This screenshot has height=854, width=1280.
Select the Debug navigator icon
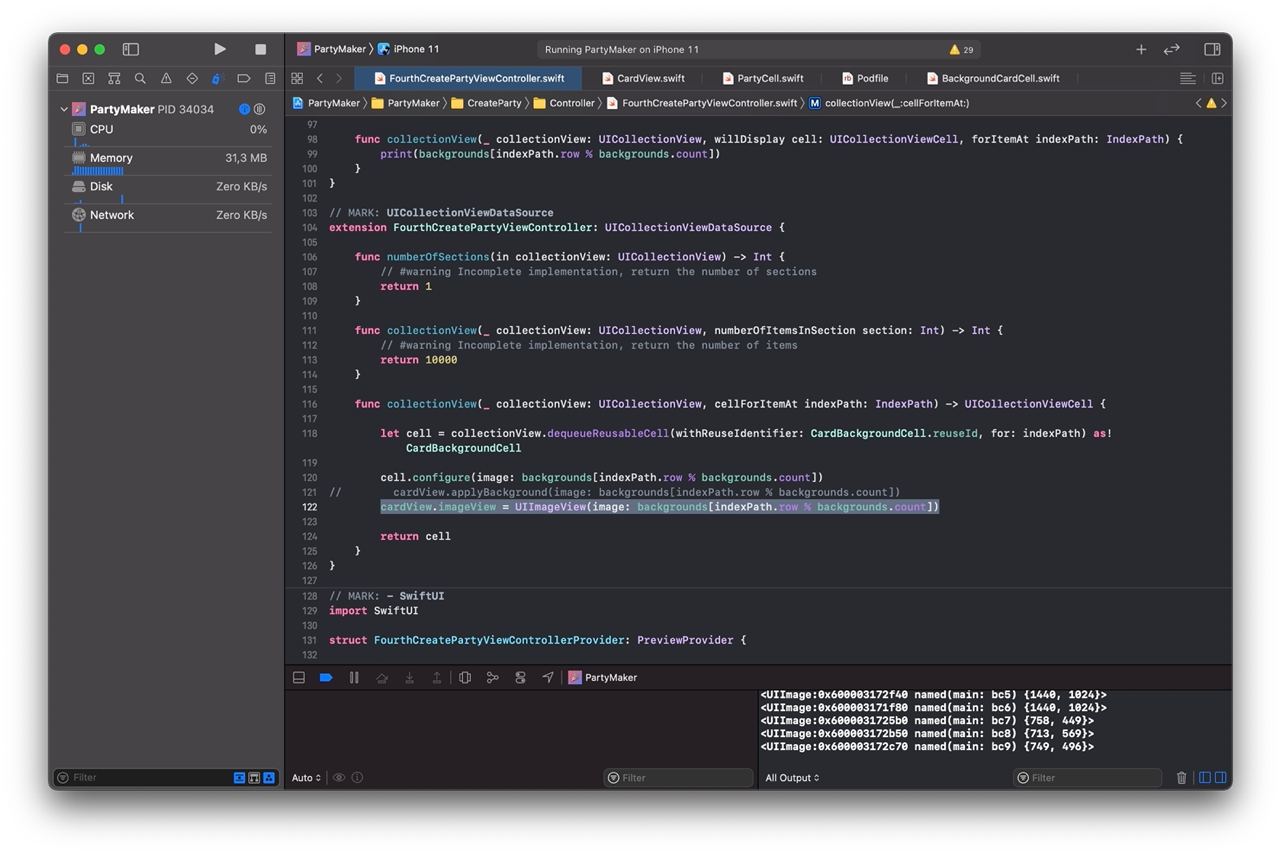click(217, 78)
